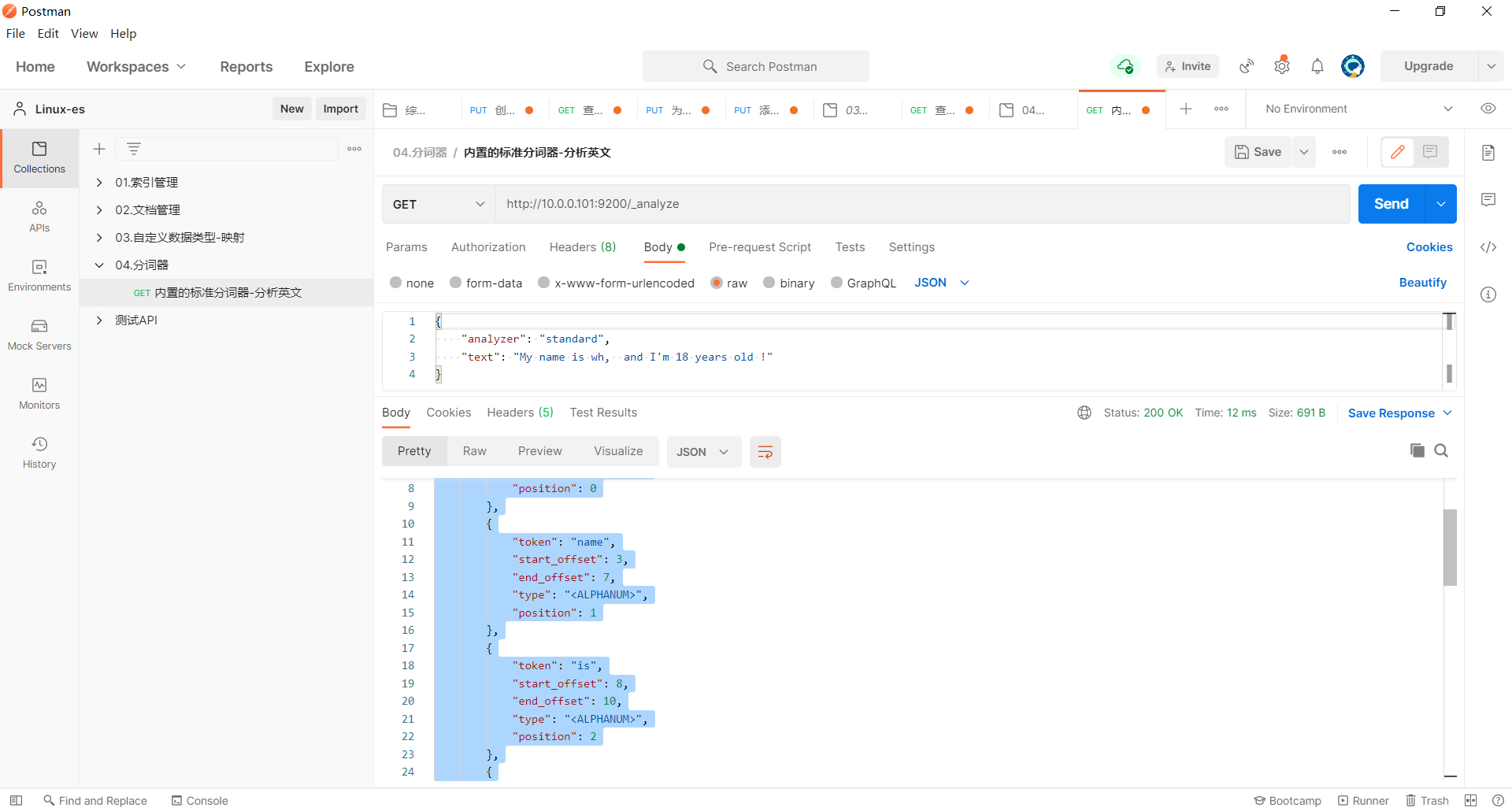Click the Invite button
This screenshot has height=811, width=1512.
pyautogui.click(x=1188, y=66)
